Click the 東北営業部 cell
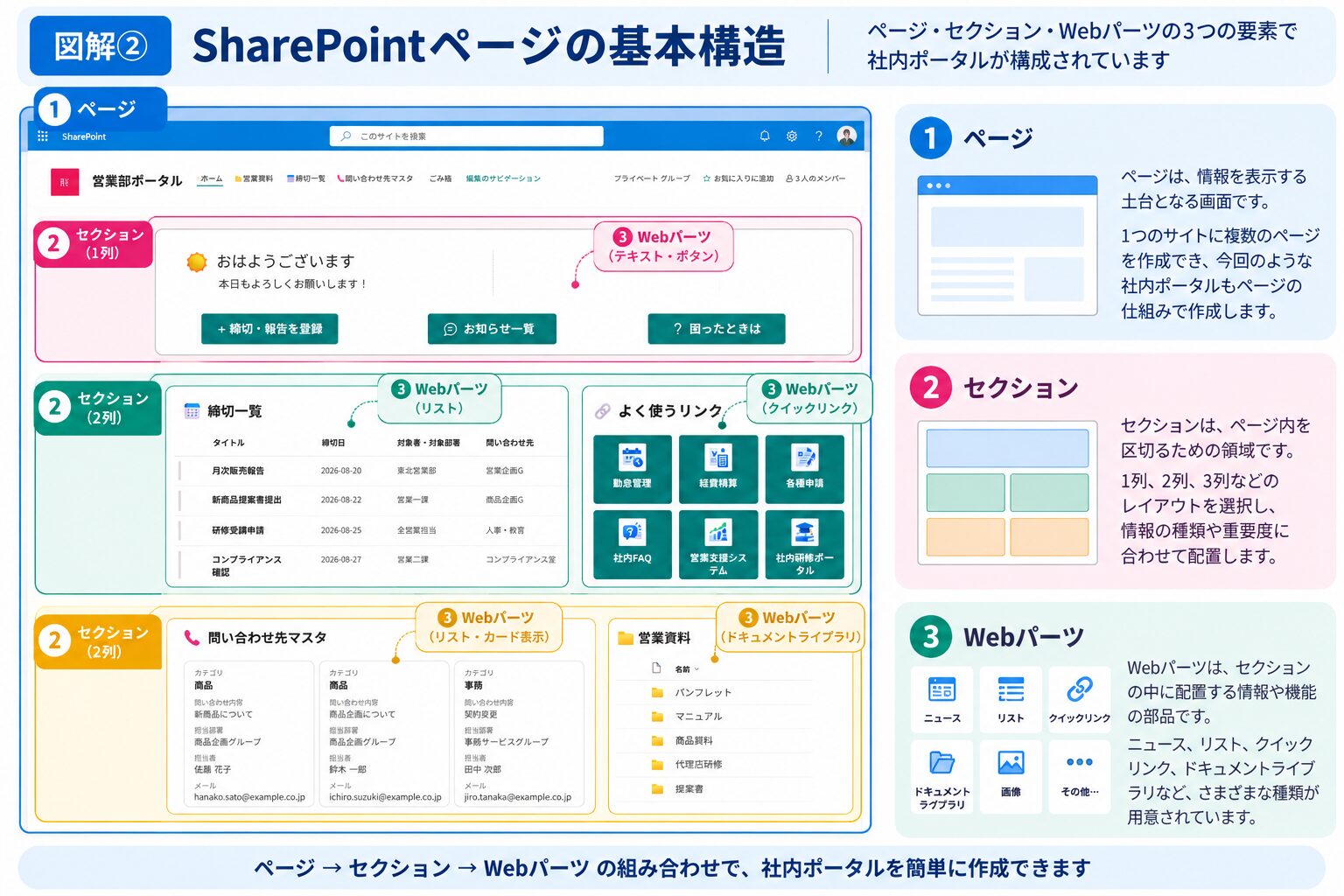The width and height of the screenshot is (1344, 896). tap(416, 471)
